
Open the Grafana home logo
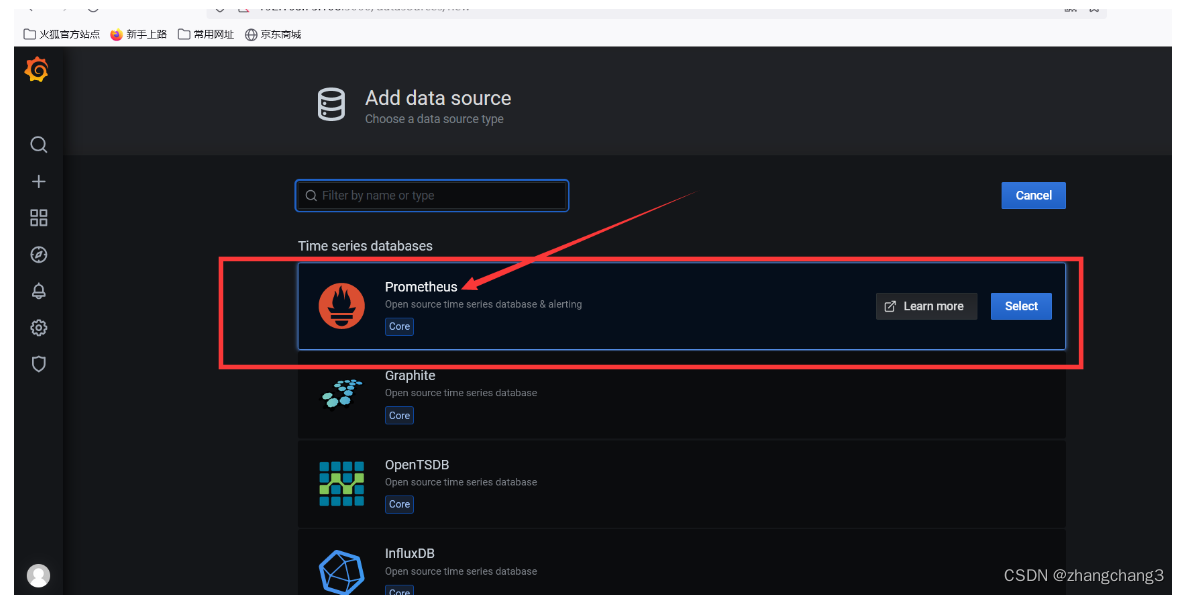(37, 70)
